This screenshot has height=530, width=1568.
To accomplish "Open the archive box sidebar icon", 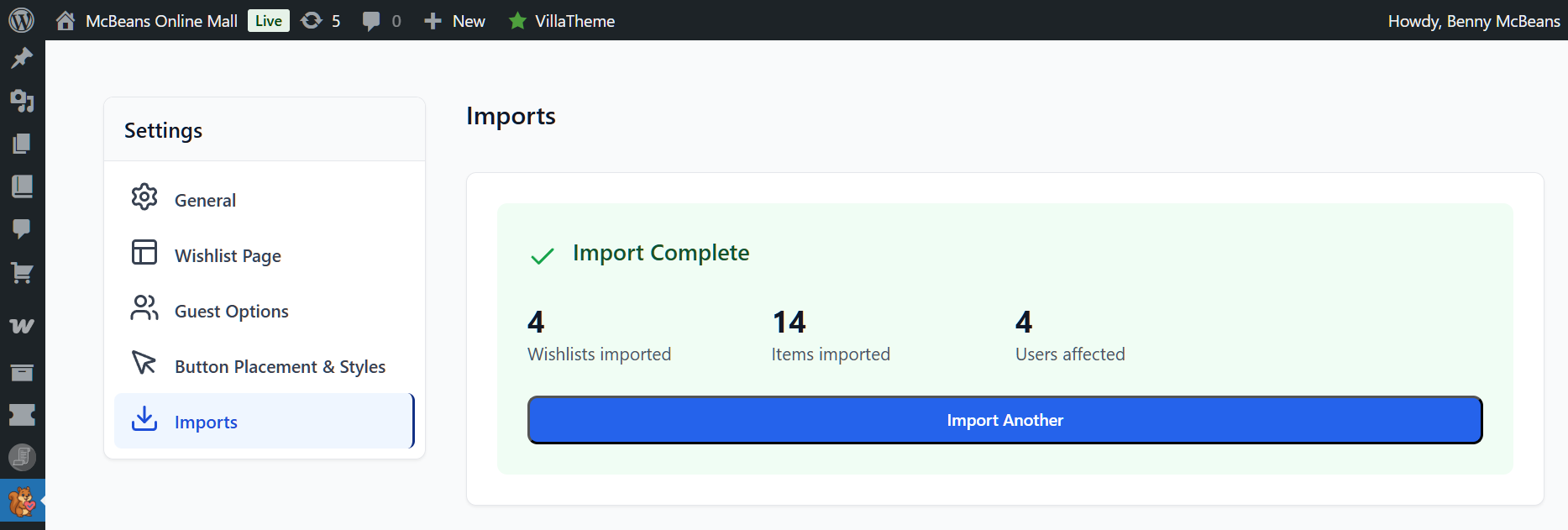I will point(22,372).
